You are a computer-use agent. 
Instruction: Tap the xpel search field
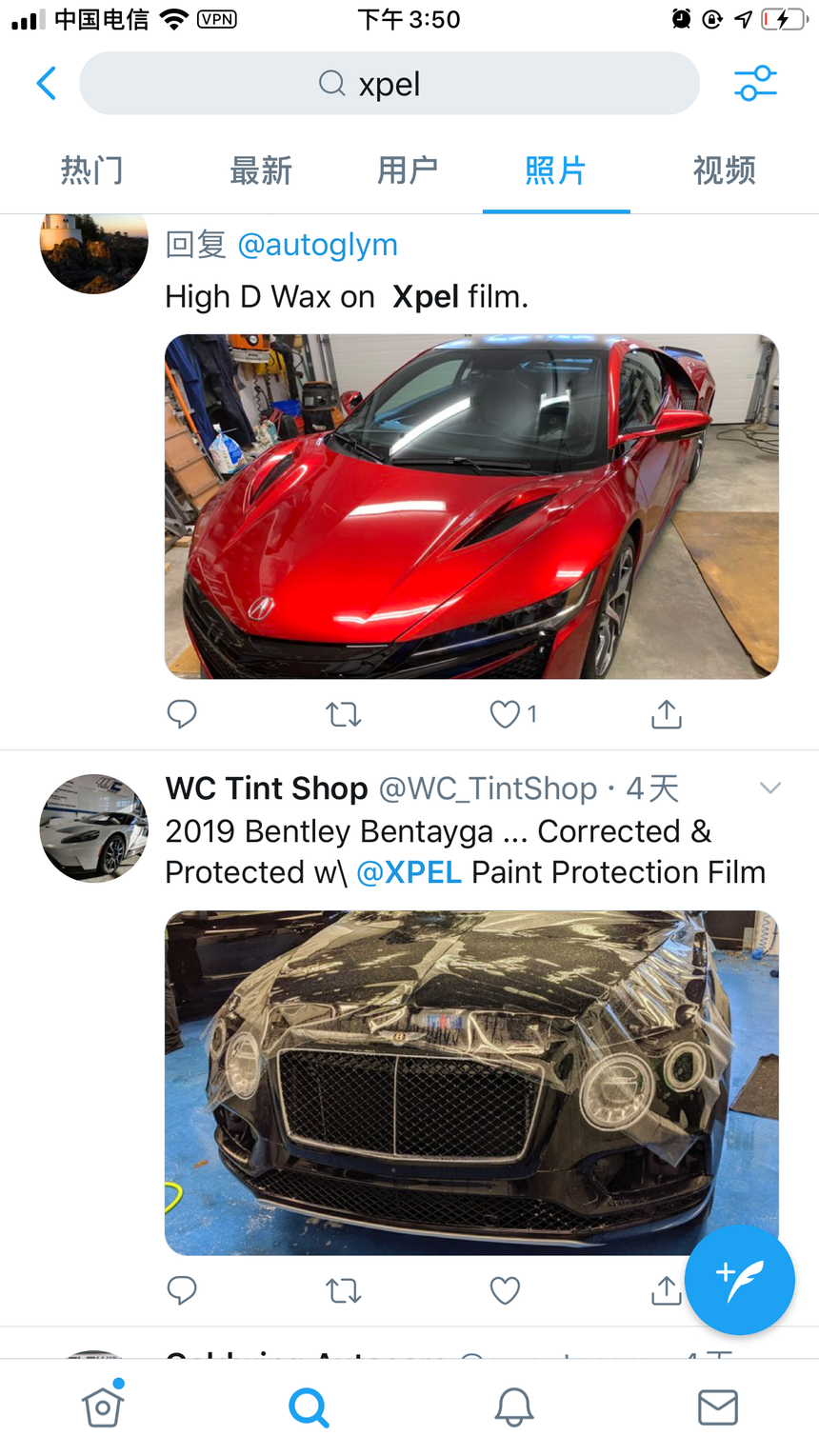pyautogui.click(x=390, y=84)
